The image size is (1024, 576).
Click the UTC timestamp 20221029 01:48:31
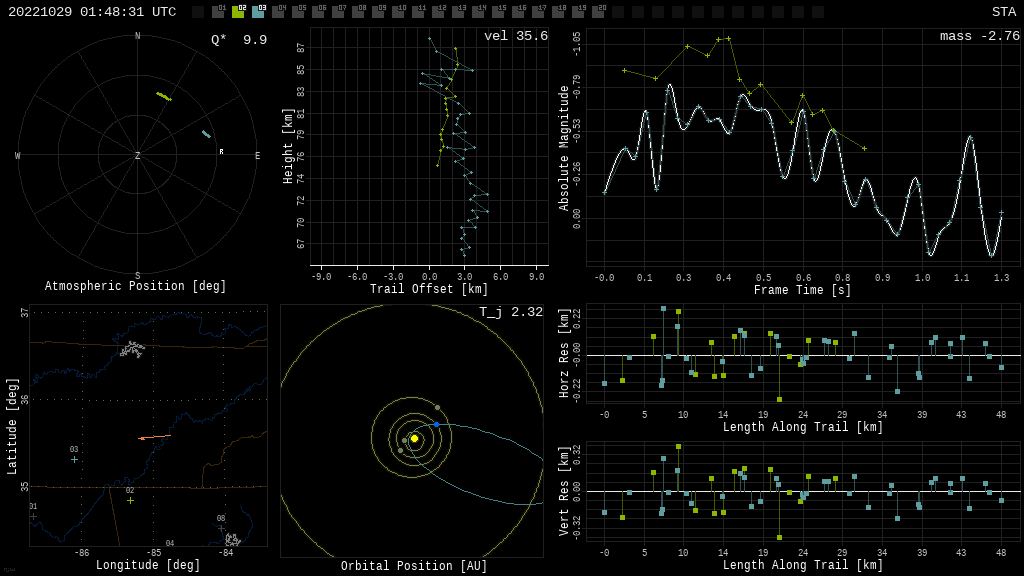pos(92,12)
